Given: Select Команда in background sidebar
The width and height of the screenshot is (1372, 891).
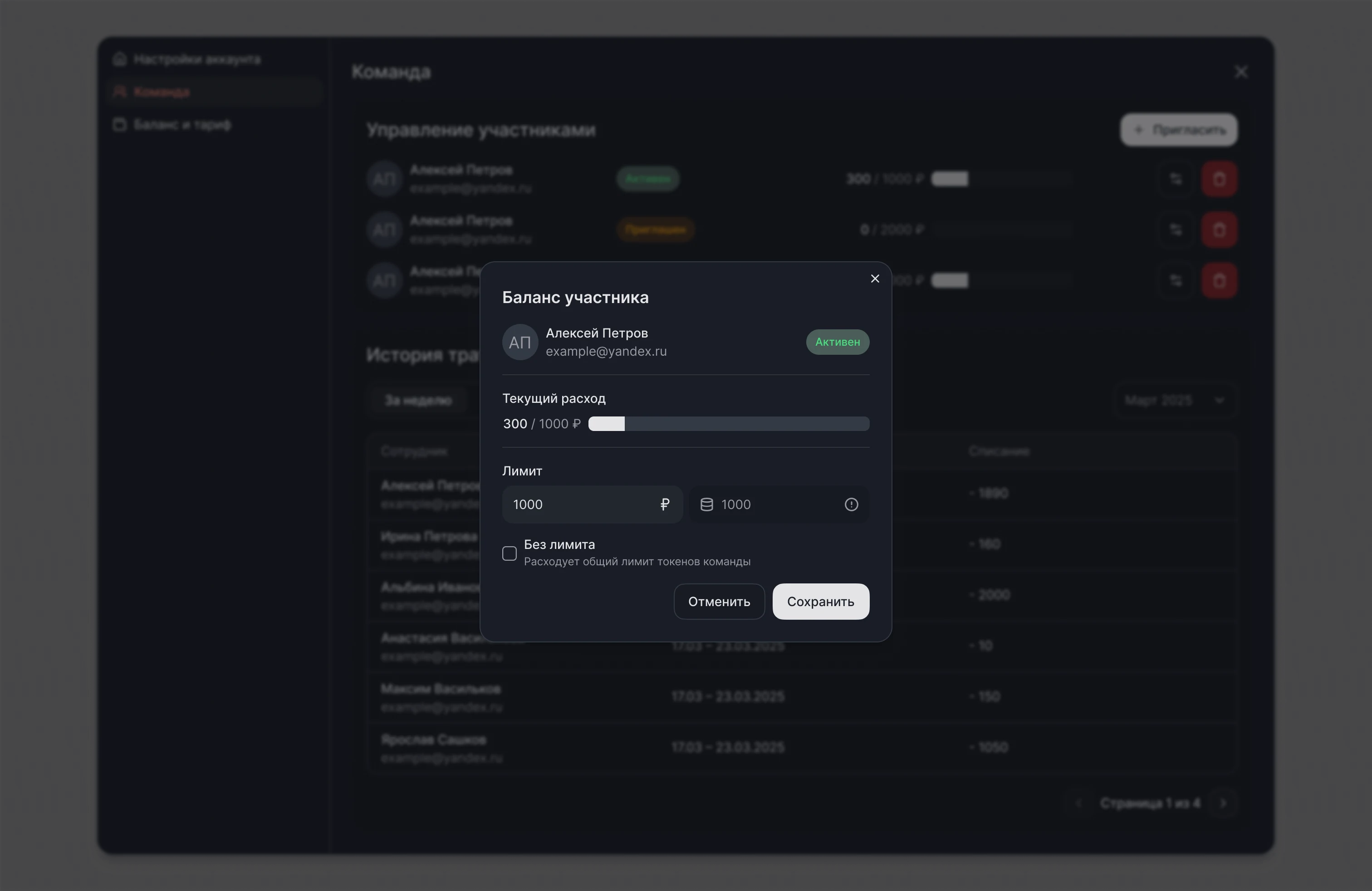Looking at the screenshot, I should click(214, 92).
